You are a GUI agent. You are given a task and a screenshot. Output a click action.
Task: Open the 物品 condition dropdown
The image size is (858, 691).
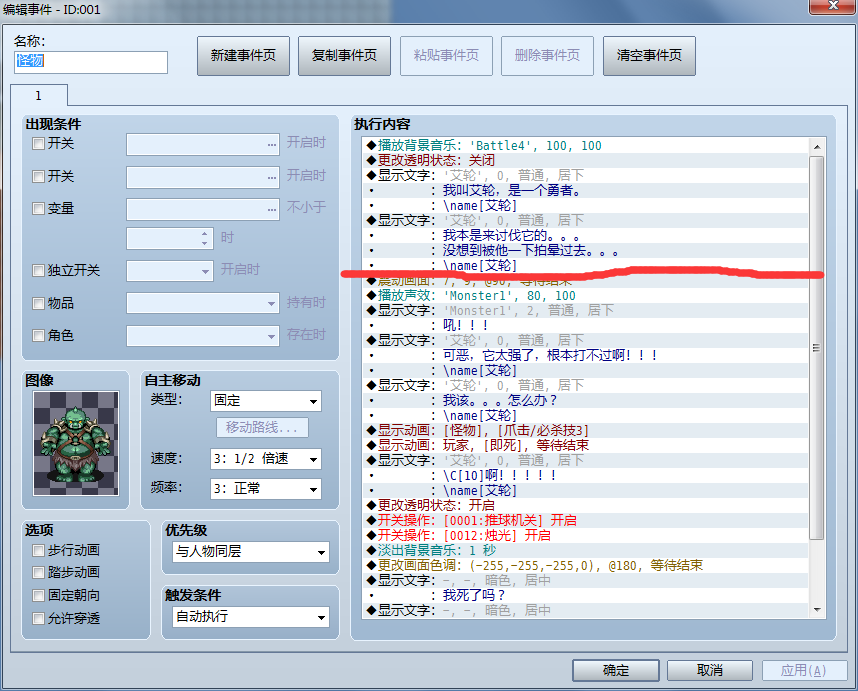click(x=203, y=303)
